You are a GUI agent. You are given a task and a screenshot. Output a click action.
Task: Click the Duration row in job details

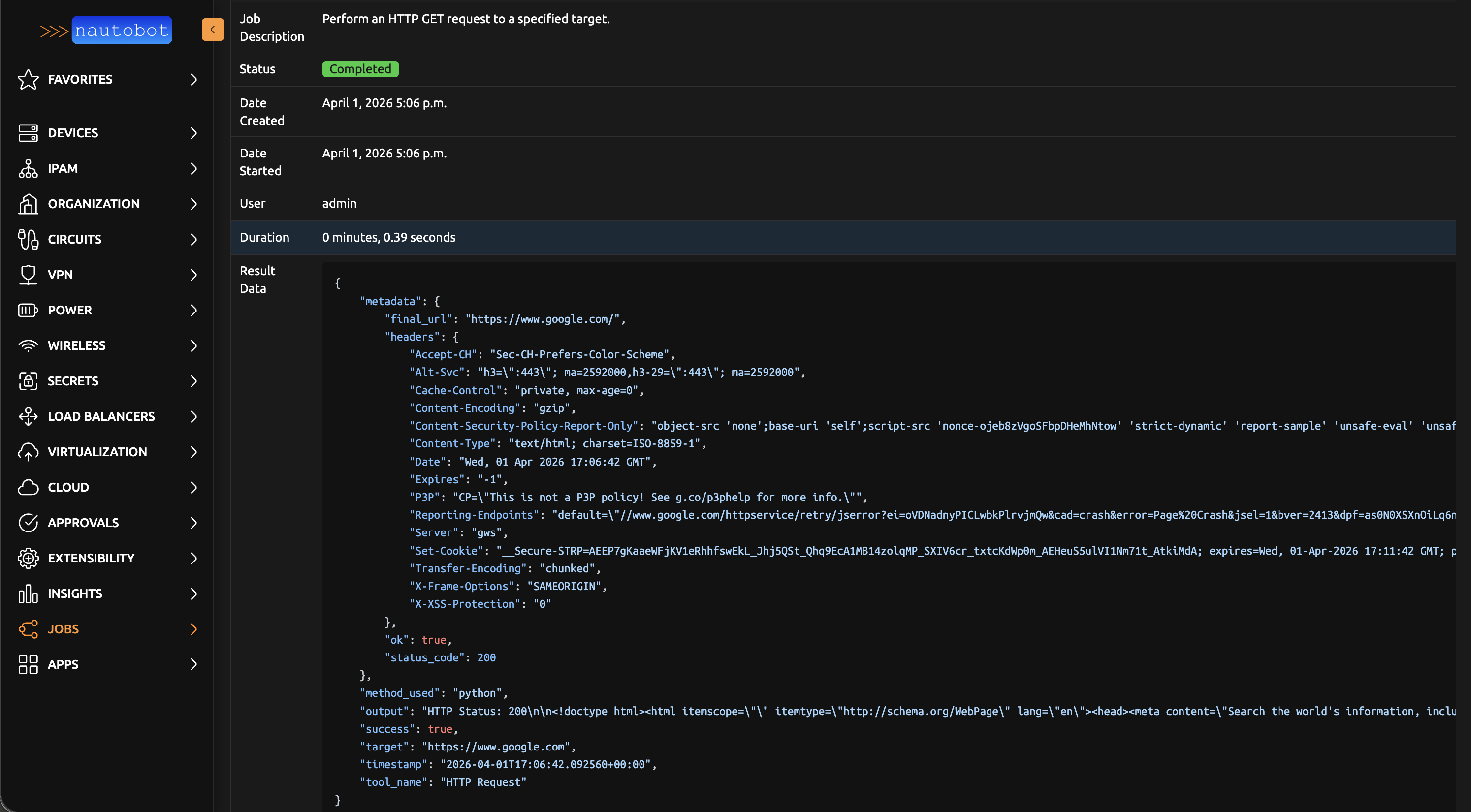843,238
